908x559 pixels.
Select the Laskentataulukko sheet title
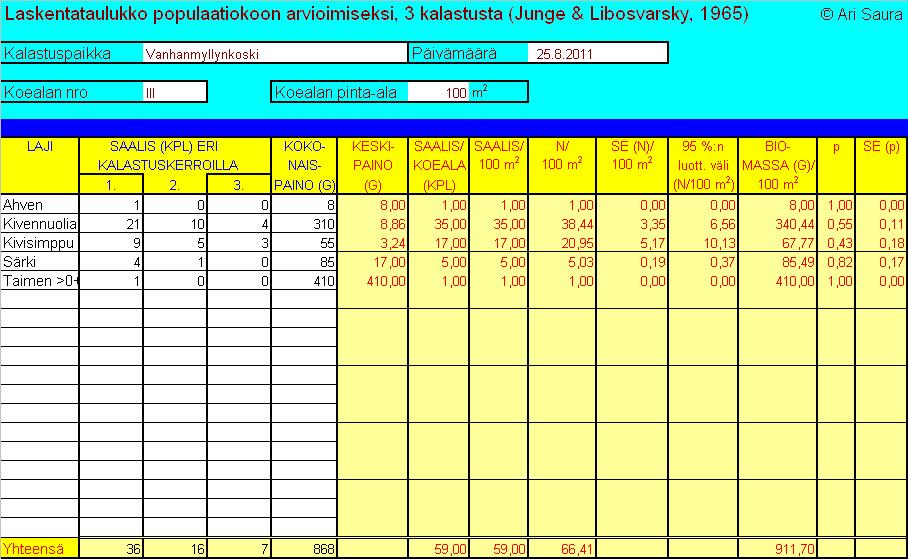(x=376, y=14)
